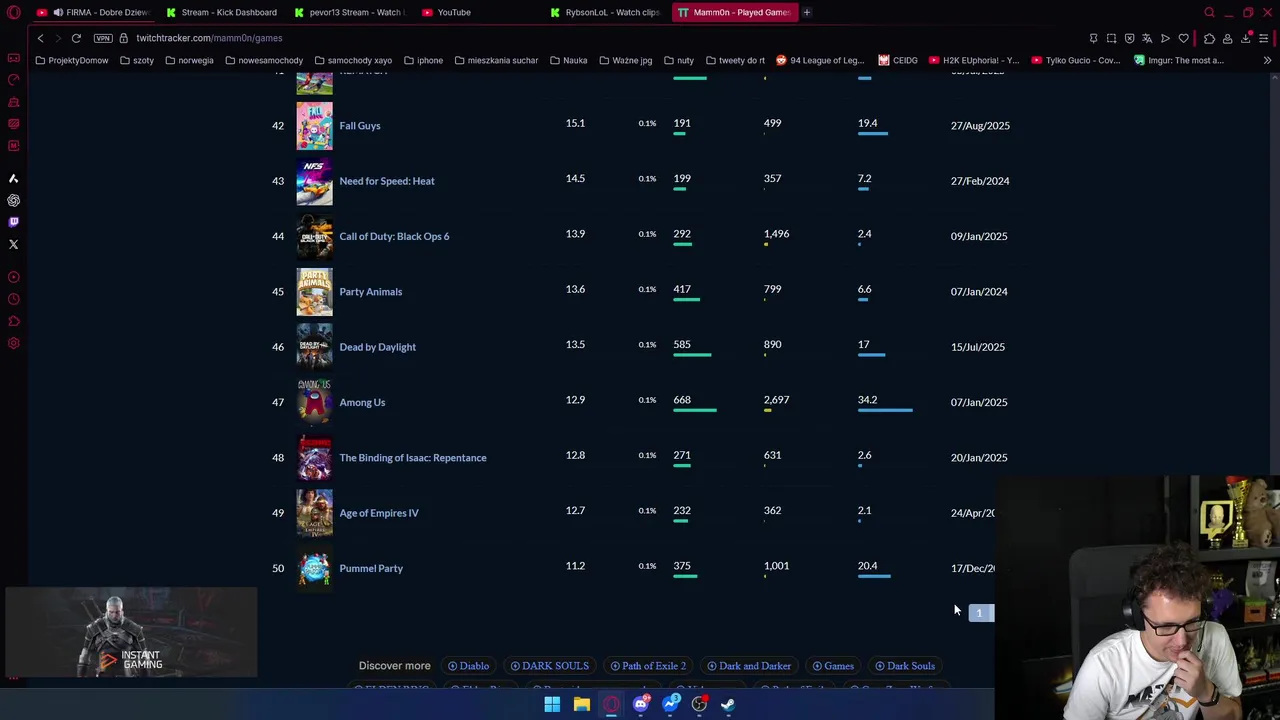
Task: Open the Call of Duty: Black Ops 6 link
Action: click(394, 236)
